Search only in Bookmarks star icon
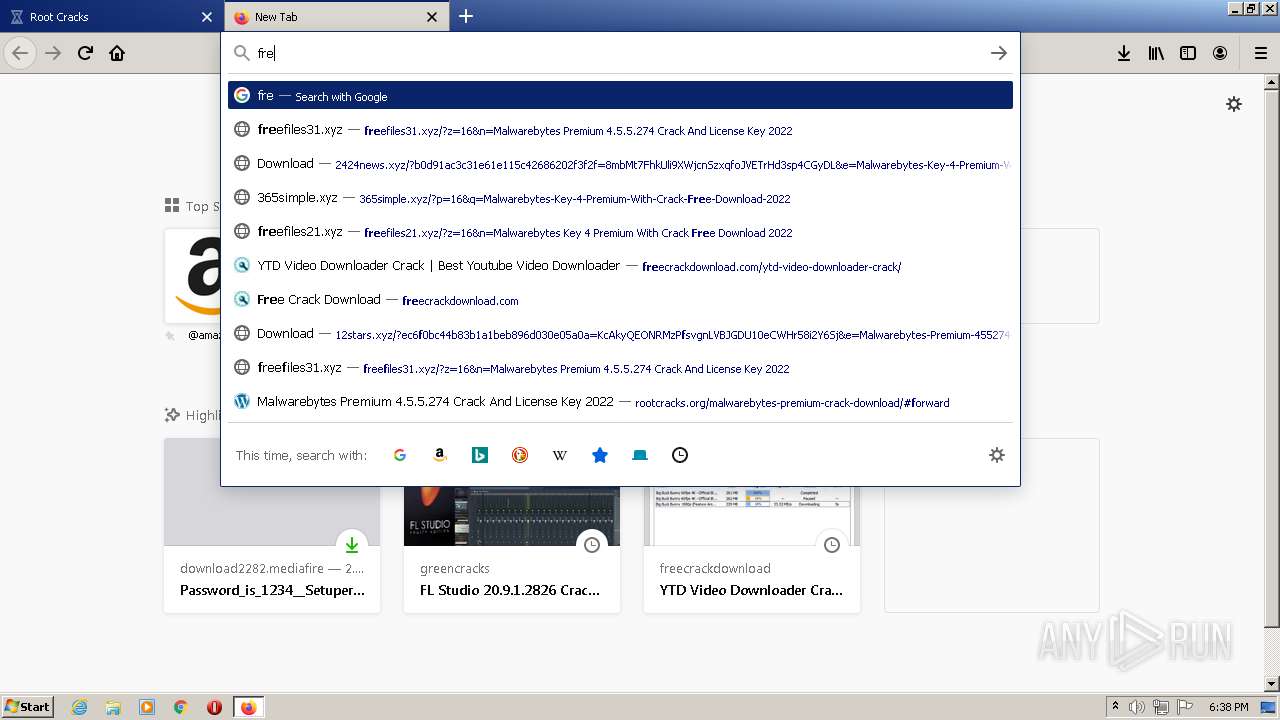The height and width of the screenshot is (720, 1280). pyautogui.click(x=600, y=455)
